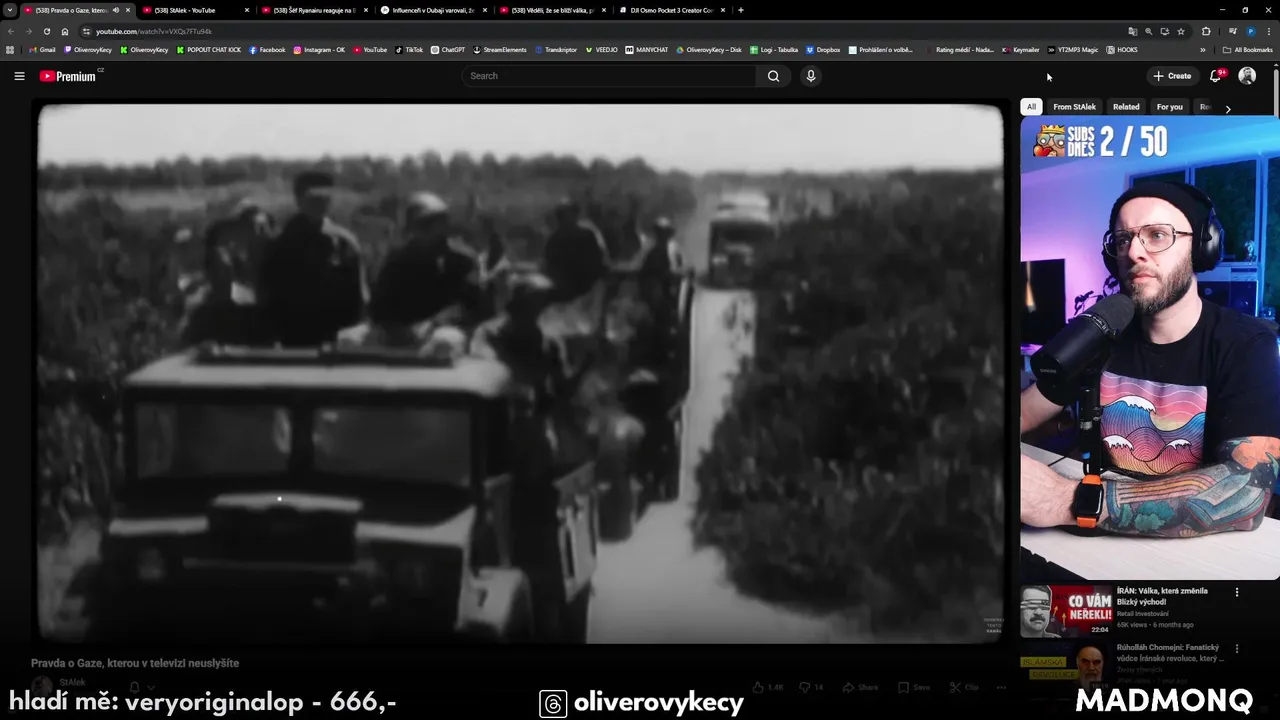Viewport: 1280px width, 720px height.
Task: Open the All Bookmarks folder
Action: (1248, 49)
